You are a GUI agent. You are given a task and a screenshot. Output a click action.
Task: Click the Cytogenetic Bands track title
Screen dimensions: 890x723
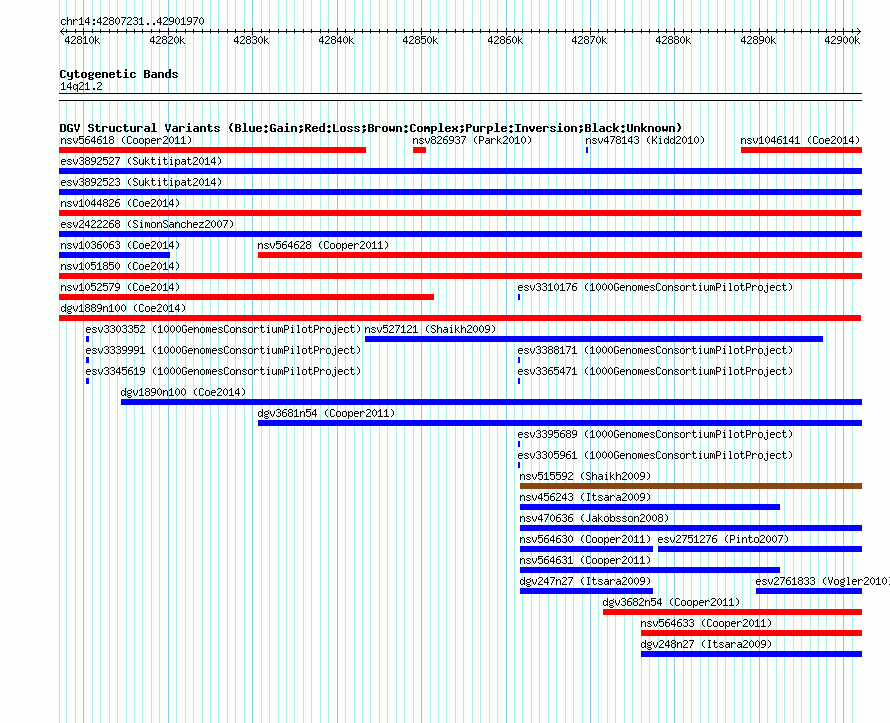(119, 74)
